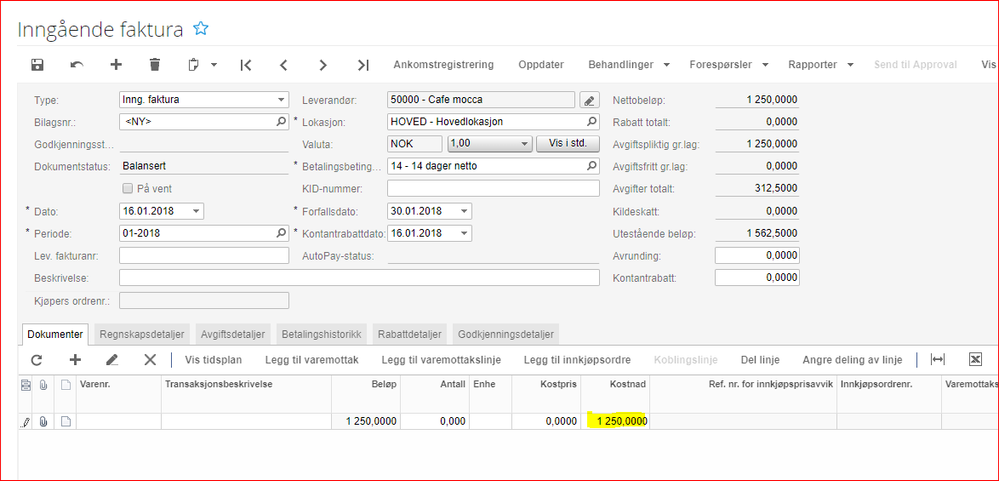
Task: Open the Type dropdown showing Inng. faktura
Action: (281, 100)
